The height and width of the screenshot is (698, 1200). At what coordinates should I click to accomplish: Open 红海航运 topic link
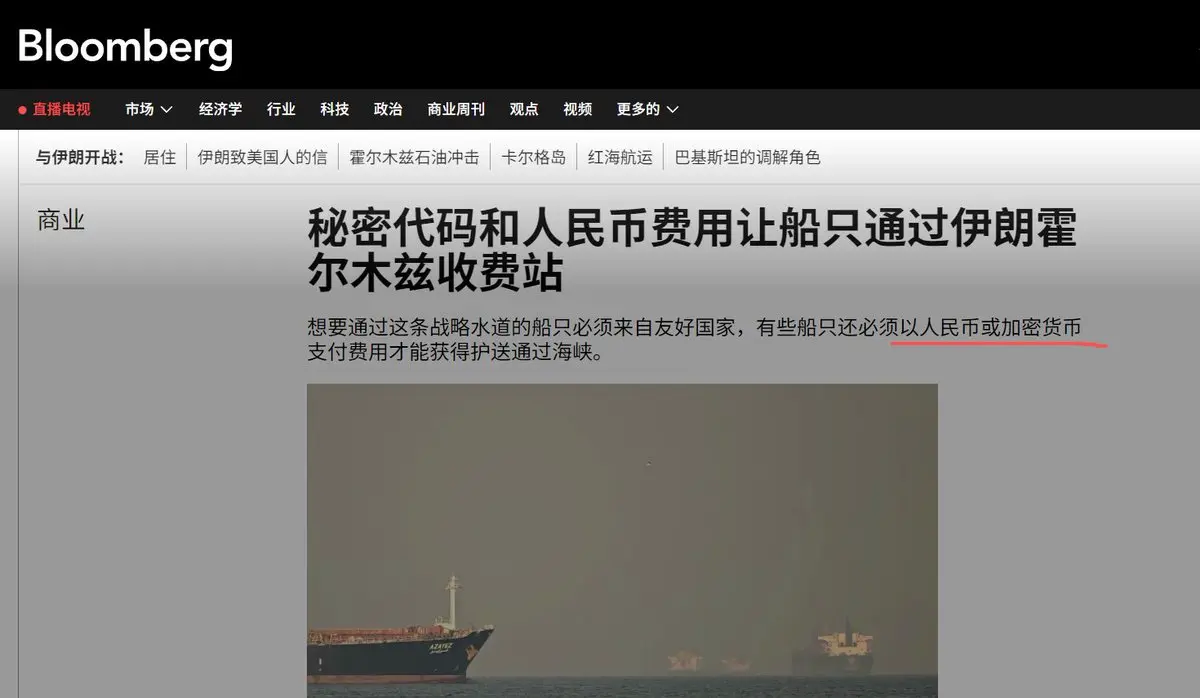(620, 157)
